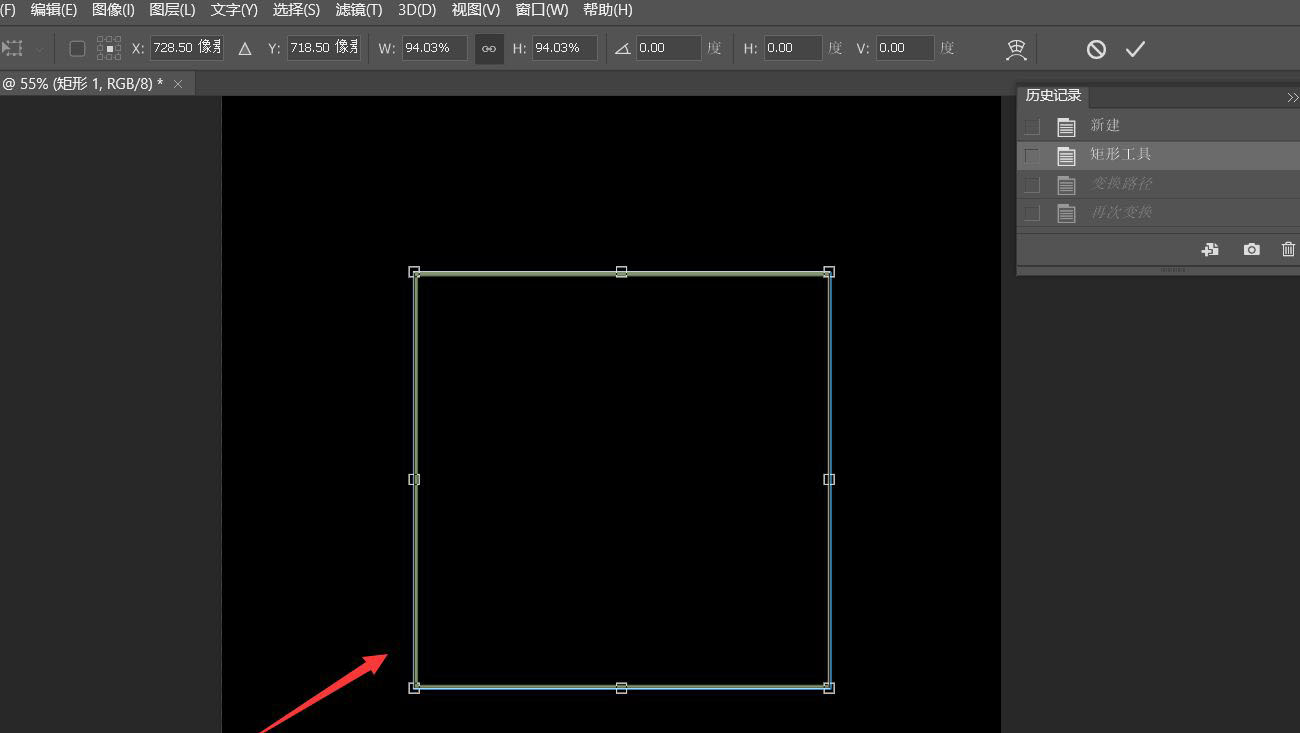The width and height of the screenshot is (1300, 733).
Task: Click the horizontal skew H field
Action: [x=794, y=48]
